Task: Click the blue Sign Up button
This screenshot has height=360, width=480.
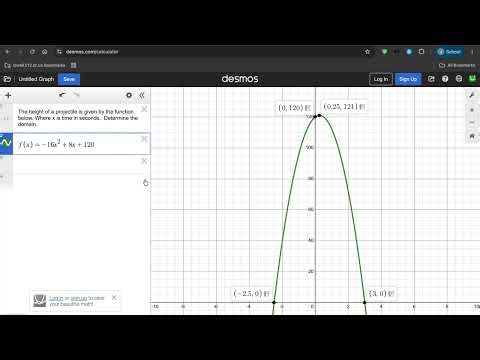Action: [x=408, y=79]
